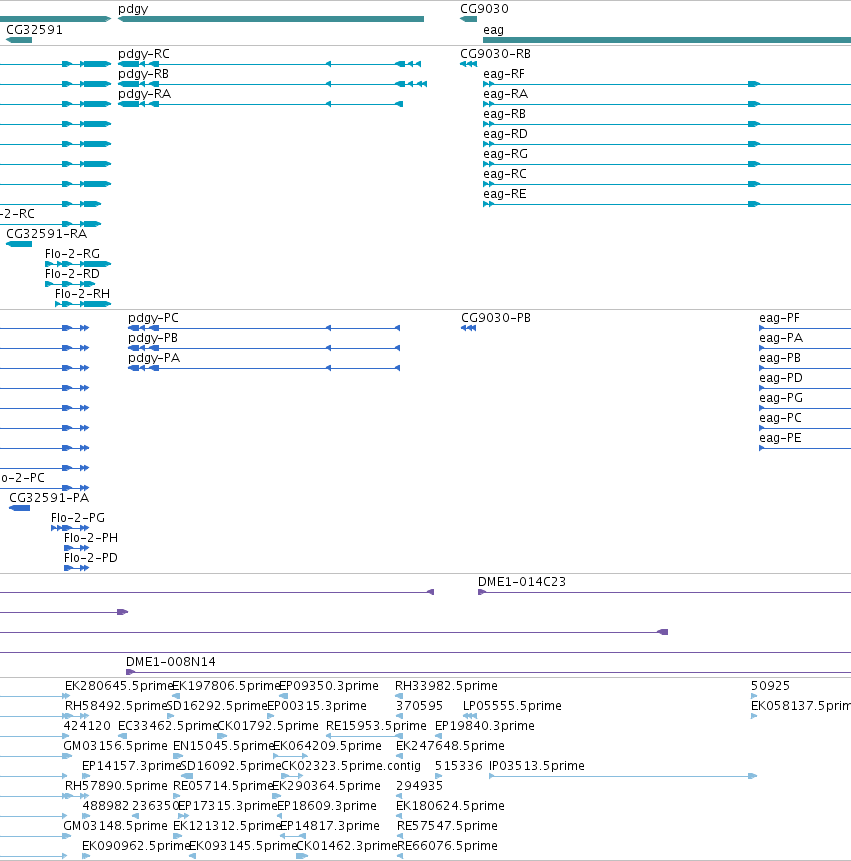
Task: Select transcript eag-RE
Action: click(667, 204)
